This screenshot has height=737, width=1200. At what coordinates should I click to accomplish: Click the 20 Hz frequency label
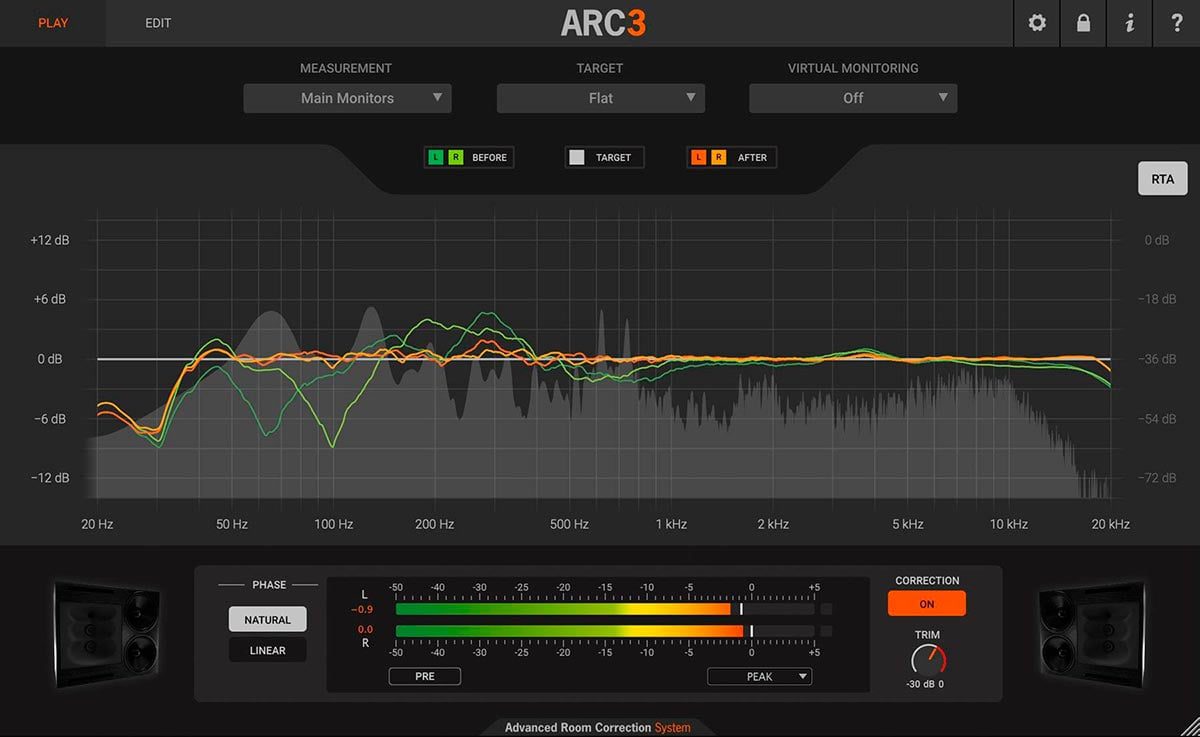point(97,524)
